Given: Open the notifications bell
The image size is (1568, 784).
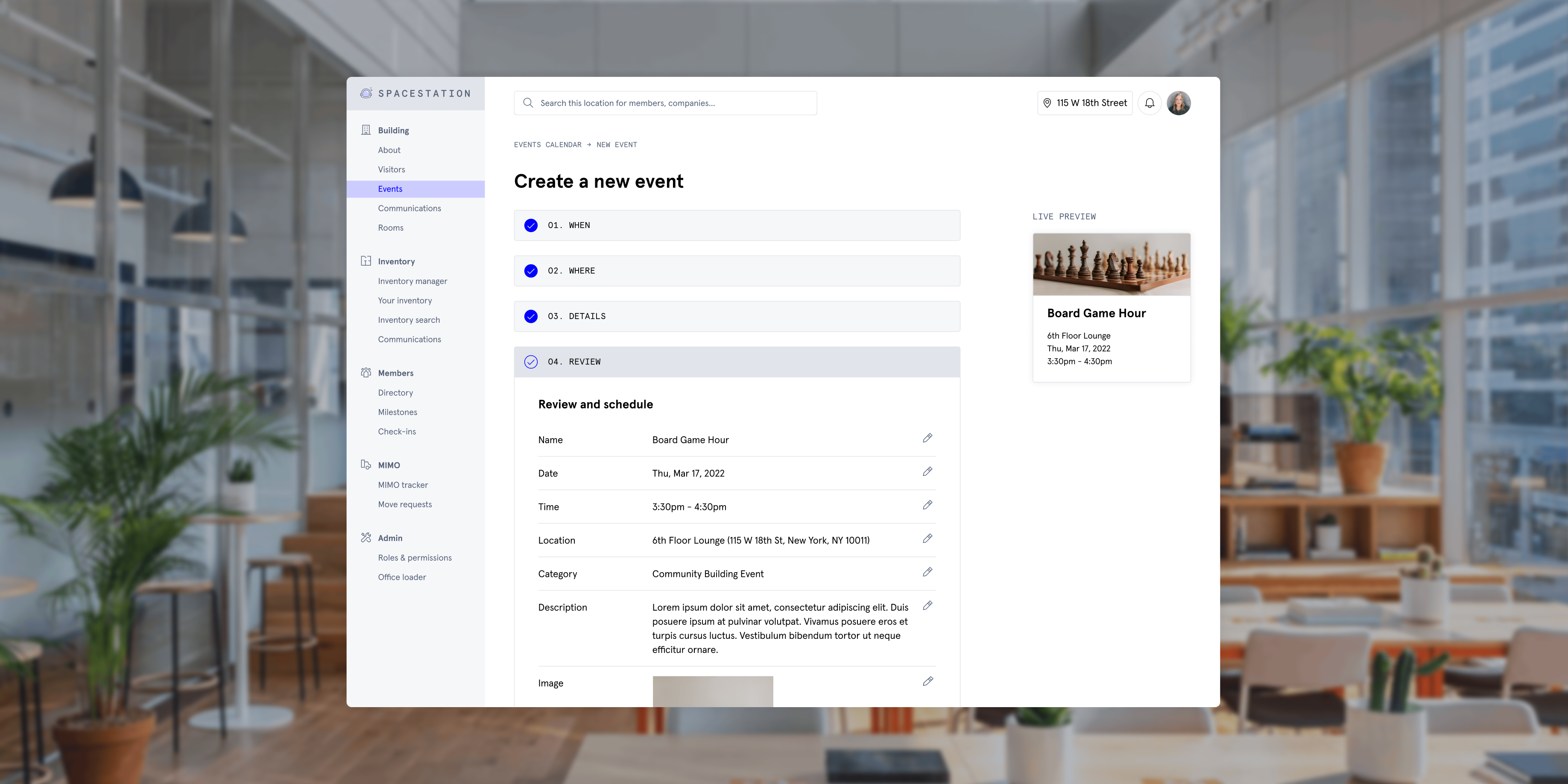Looking at the screenshot, I should tap(1149, 103).
